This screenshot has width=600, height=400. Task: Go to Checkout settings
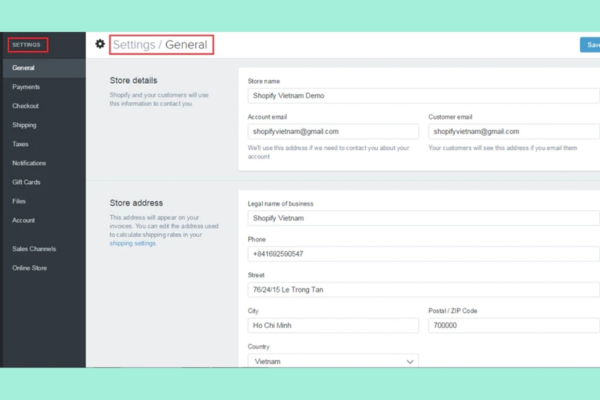tap(25, 106)
